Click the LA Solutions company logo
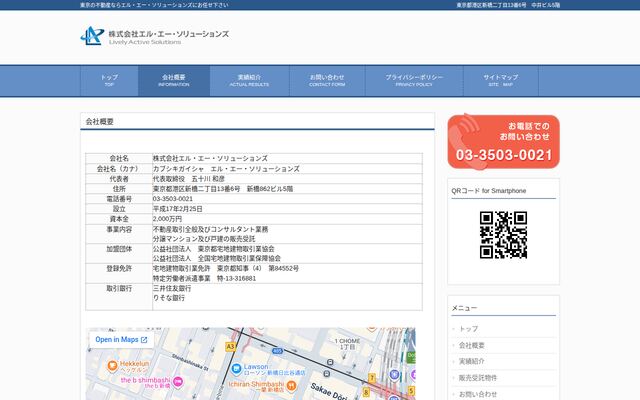Viewport: 640px width, 400px height. (154, 36)
